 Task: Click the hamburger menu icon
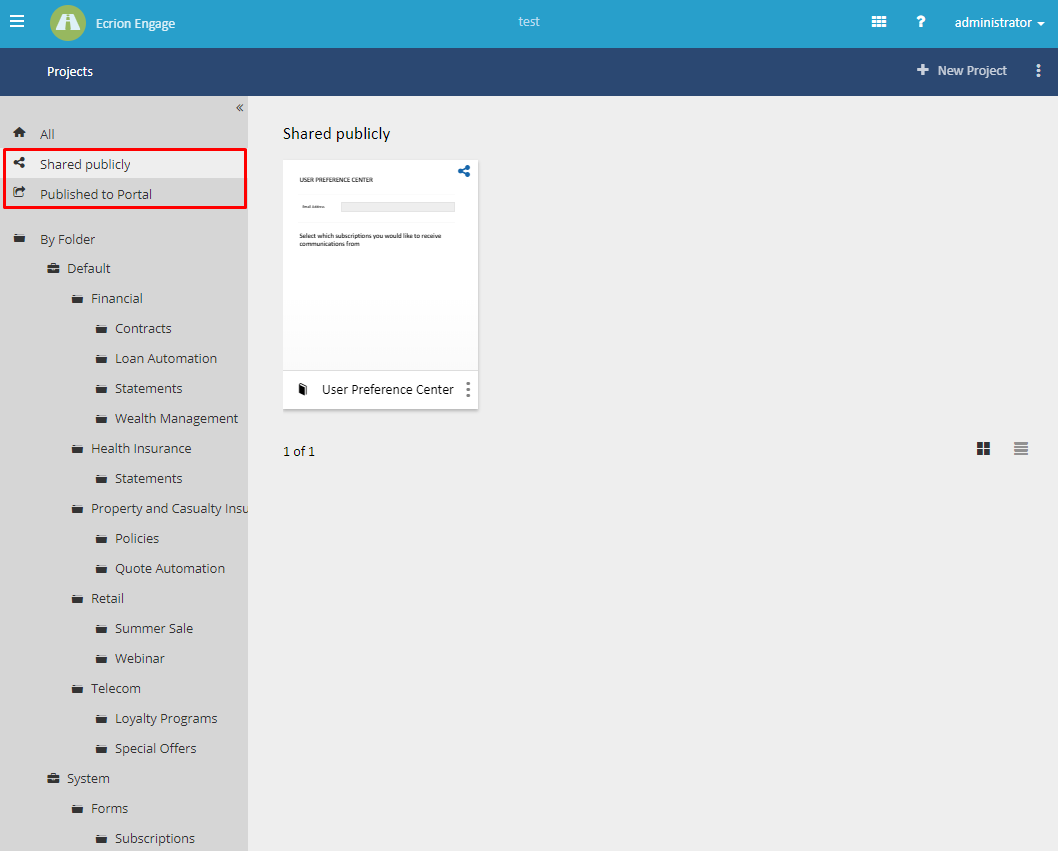coord(17,21)
